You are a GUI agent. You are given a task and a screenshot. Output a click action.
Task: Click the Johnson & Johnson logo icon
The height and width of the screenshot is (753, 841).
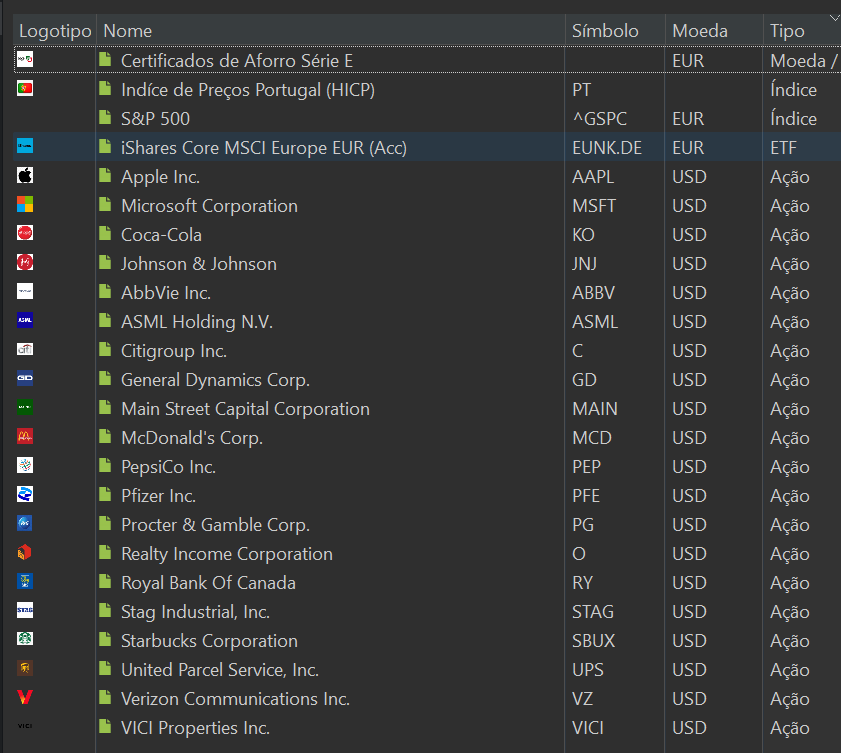[x=25, y=262]
